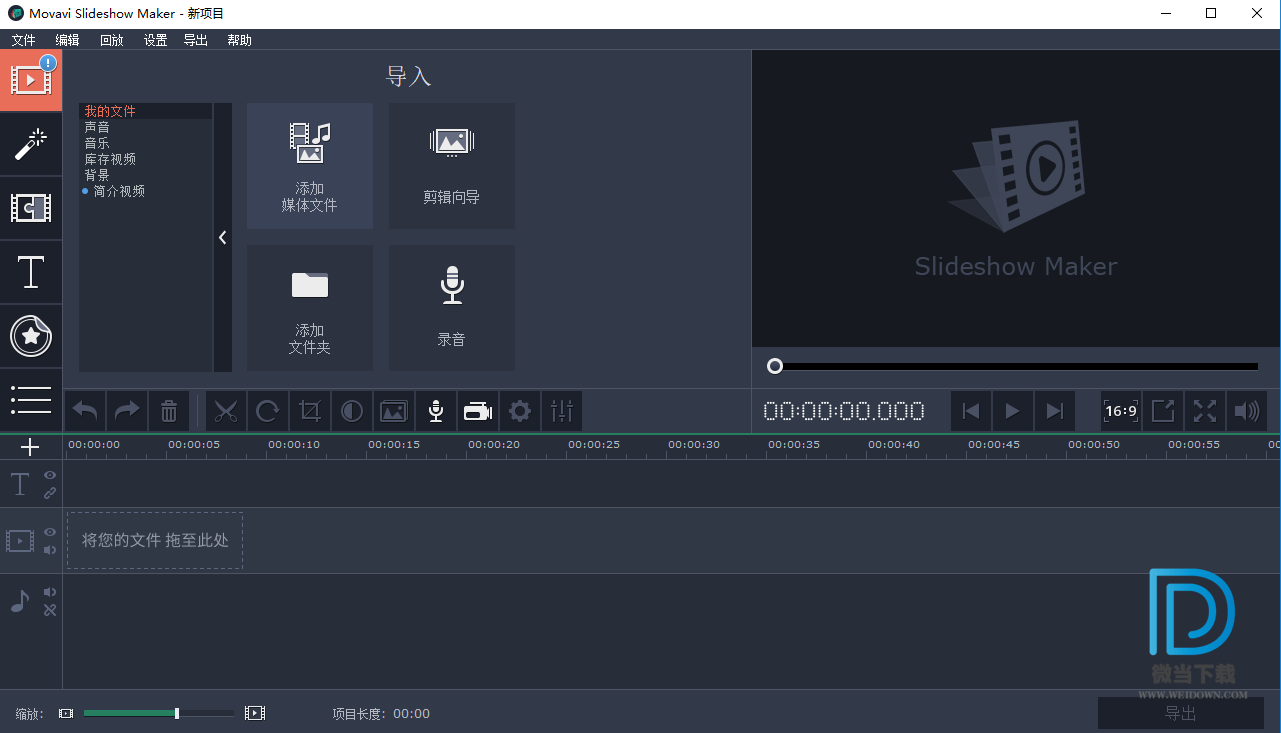
Task: Open the 导出 menu in menu bar
Action: coord(196,40)
